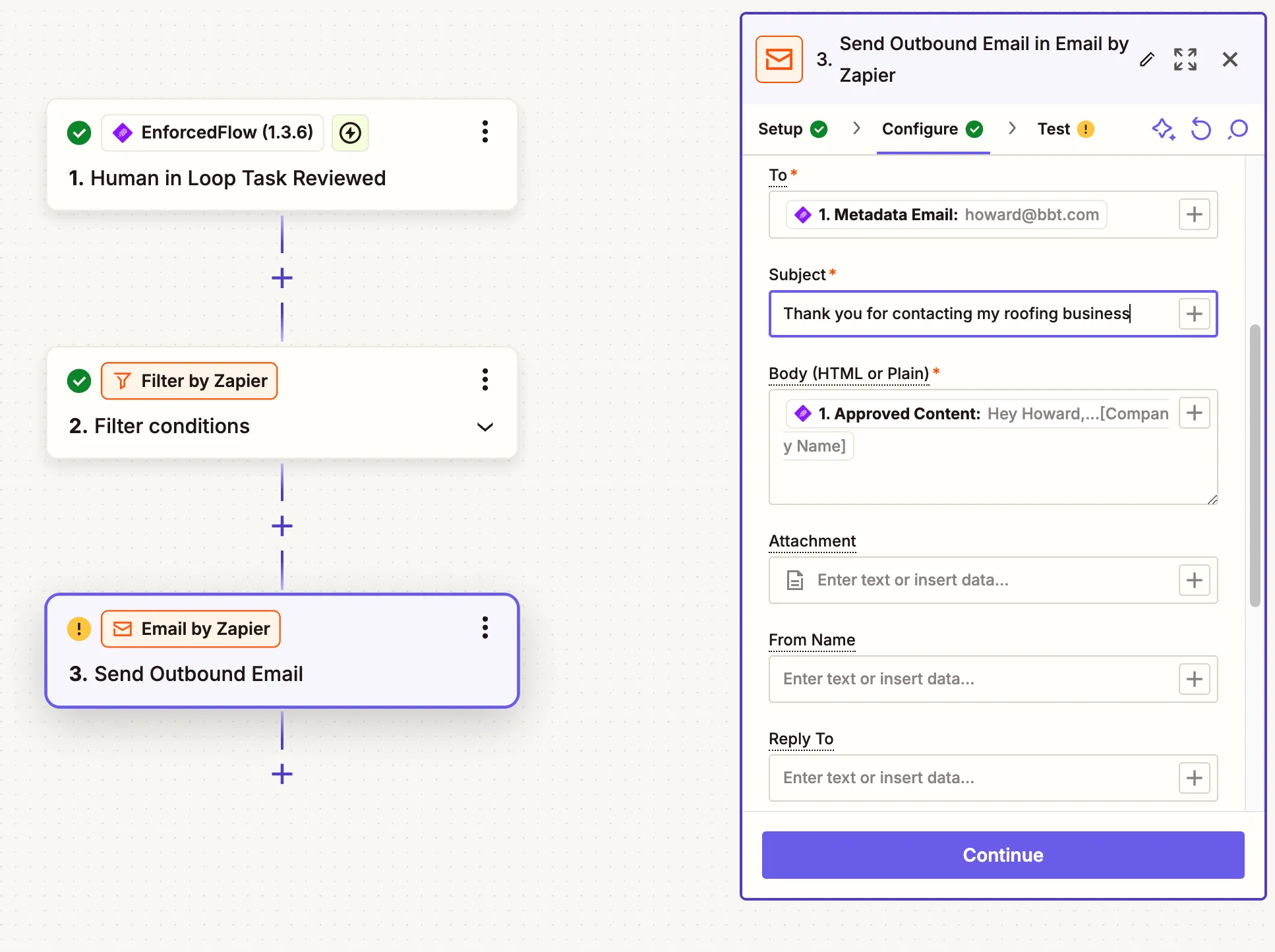Add step below Send Outbound Email

tap(282, 774)
